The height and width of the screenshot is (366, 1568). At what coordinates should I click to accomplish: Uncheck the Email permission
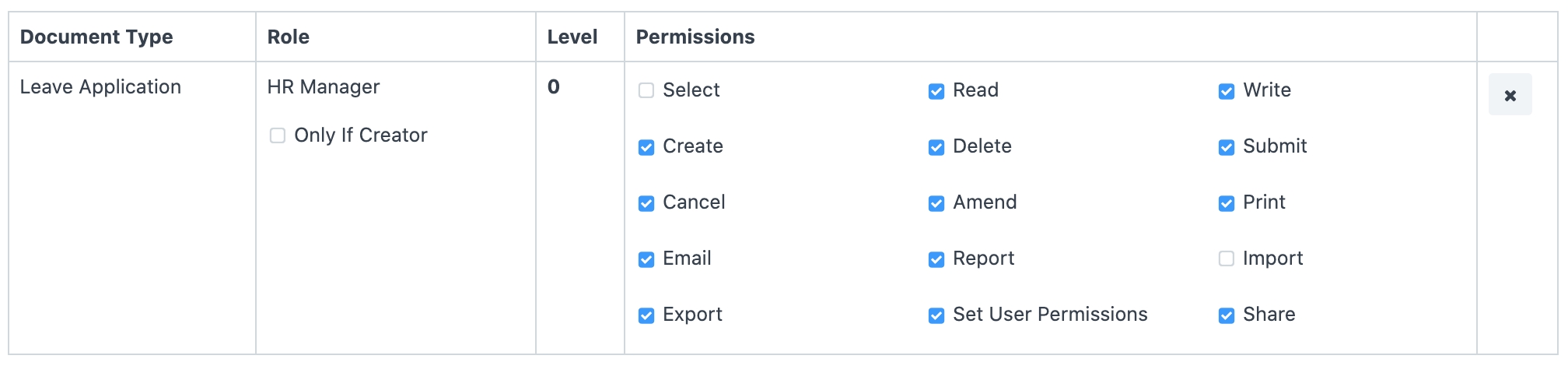[x=646, y=259]
